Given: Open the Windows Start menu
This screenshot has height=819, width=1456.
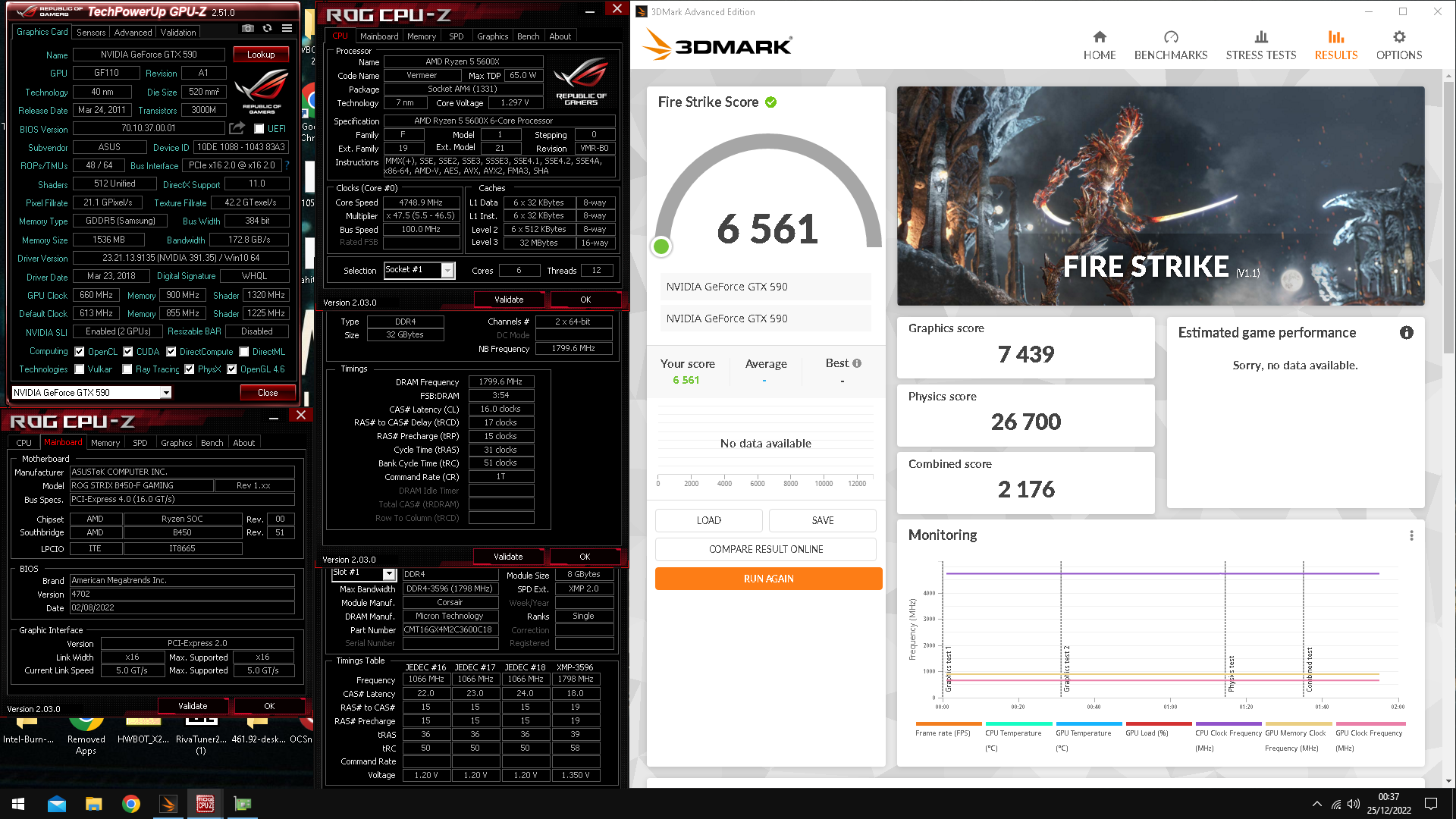Looking at the screenshot, I should pyautogui.click(x=18, y=804).
